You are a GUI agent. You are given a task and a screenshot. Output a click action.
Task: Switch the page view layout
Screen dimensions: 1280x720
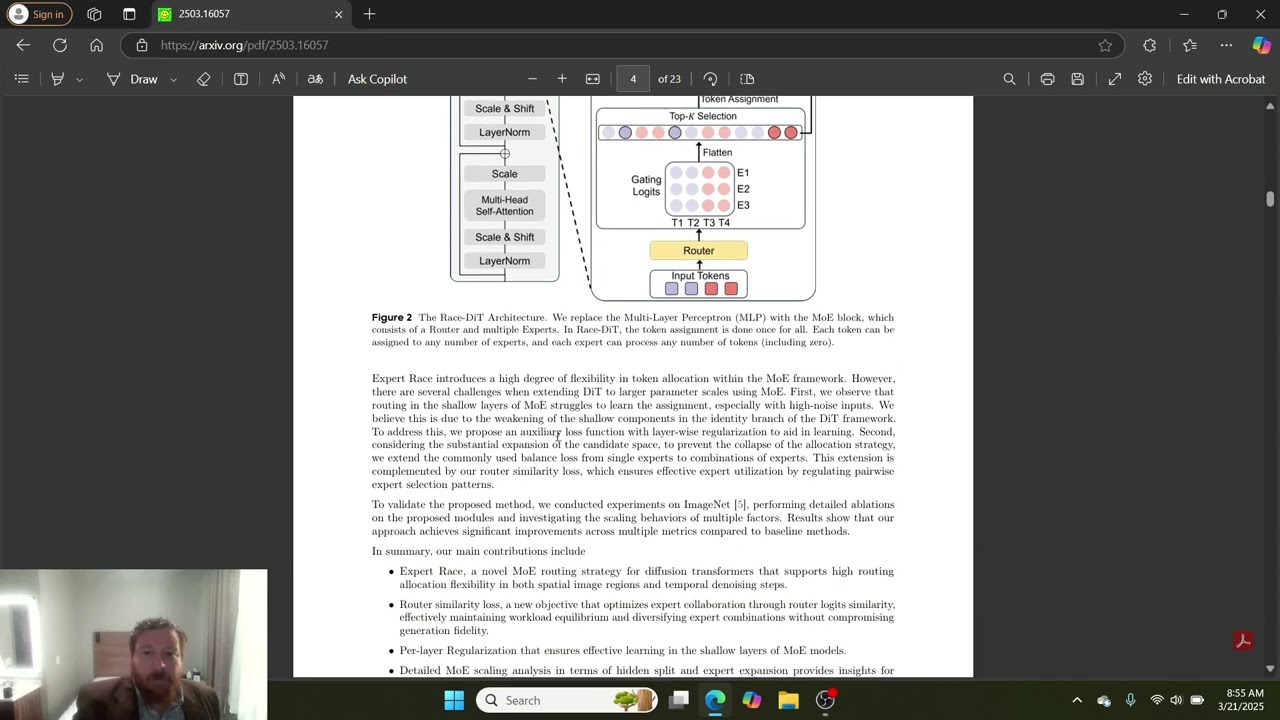click(747, 79)
